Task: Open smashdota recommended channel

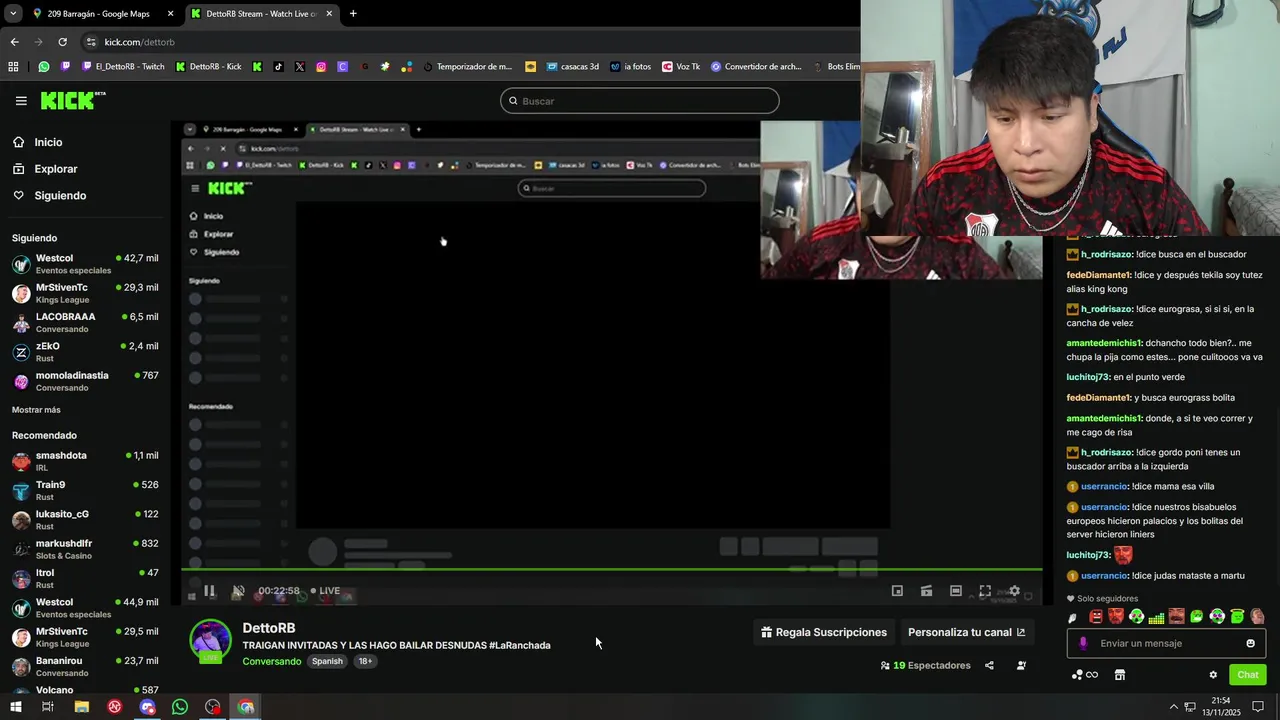Action: point(85,461)
